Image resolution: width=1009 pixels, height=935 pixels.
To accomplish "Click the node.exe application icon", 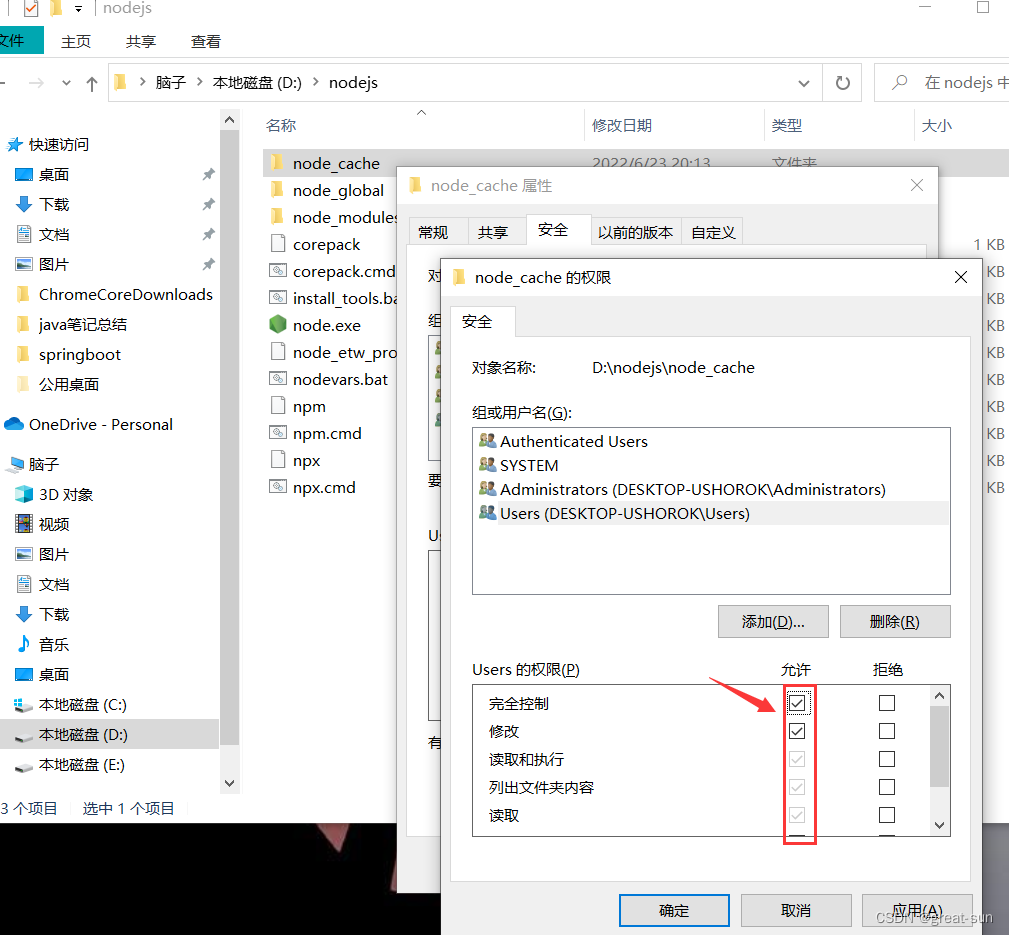I will pyautogui.click(x=277, y=325).
